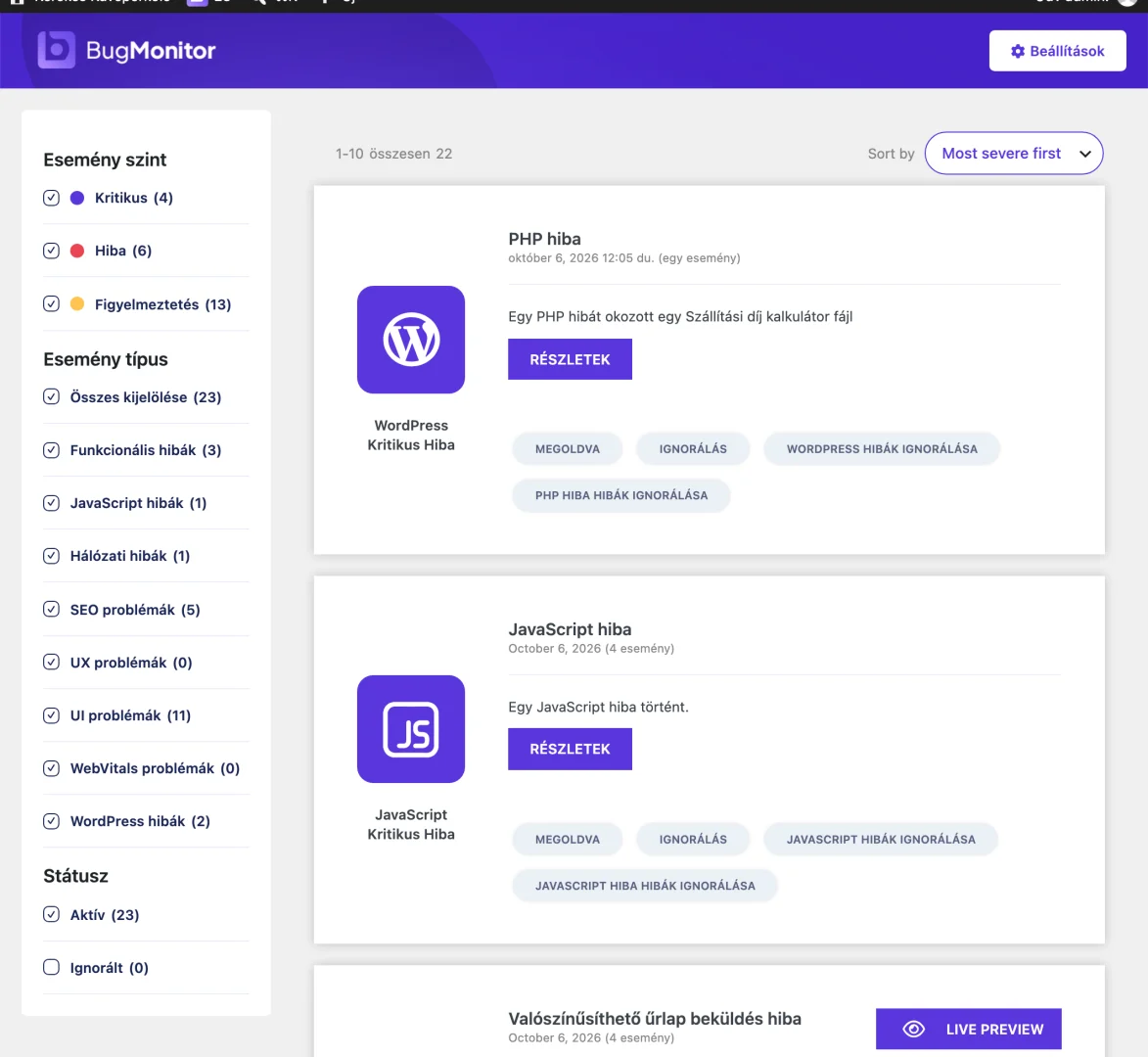The image size is (1148, 1057).
Task: Mark JavaScript hiba as MEGOLDVA
Action: coord(568,839)
